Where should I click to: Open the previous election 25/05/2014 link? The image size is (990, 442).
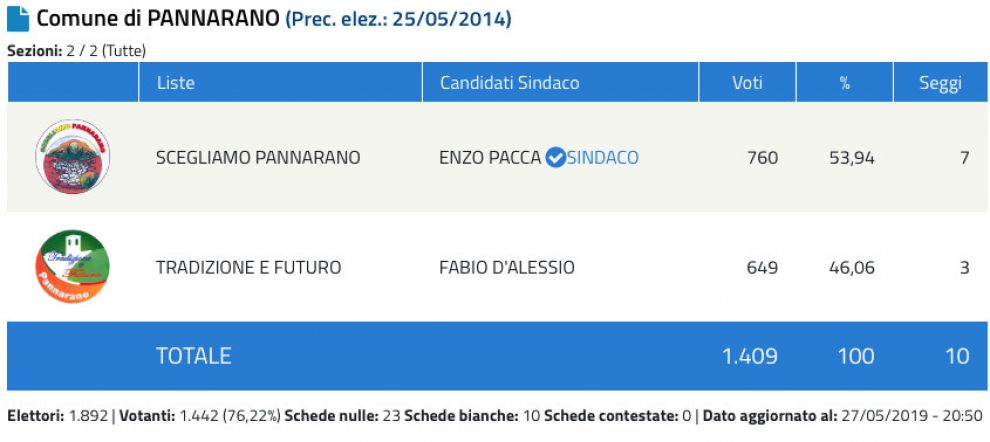click(398, 19)
